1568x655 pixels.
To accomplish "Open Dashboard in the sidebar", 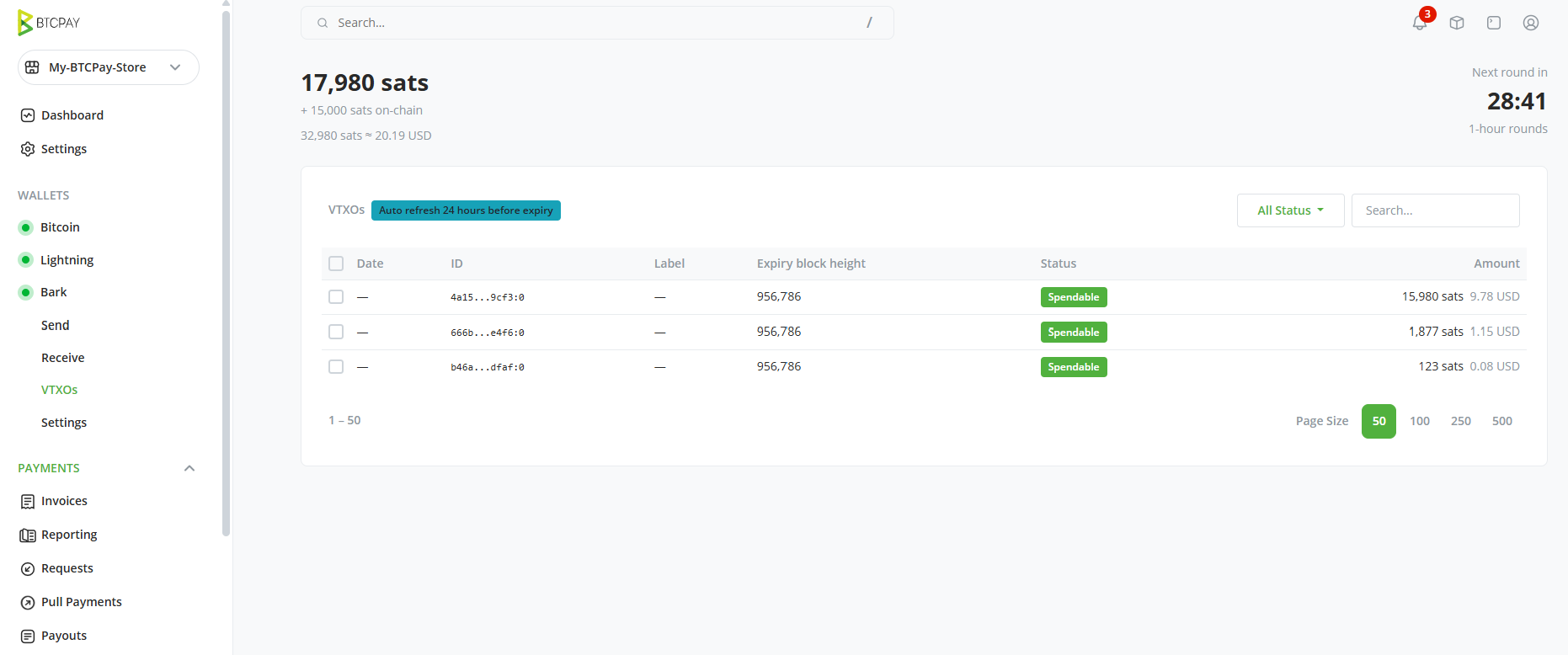I will pos(72,115).
